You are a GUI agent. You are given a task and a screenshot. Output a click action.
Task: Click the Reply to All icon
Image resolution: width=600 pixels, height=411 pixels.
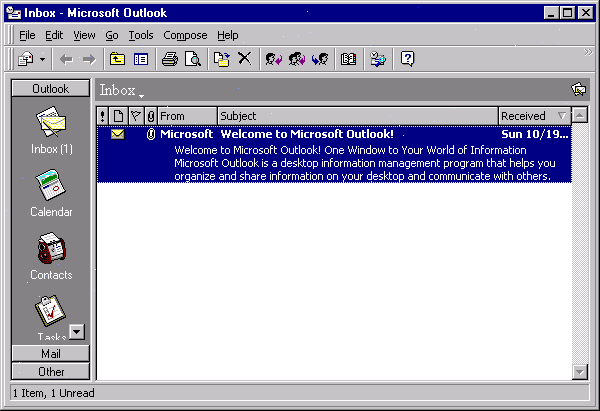(297, 59)
